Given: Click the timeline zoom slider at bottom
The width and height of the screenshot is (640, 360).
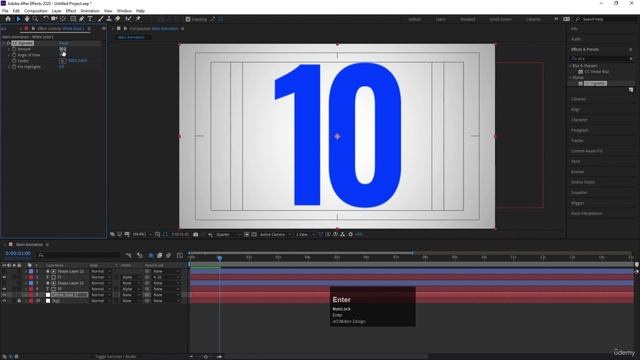Looking at the screenshot, I should coord(206,357).
